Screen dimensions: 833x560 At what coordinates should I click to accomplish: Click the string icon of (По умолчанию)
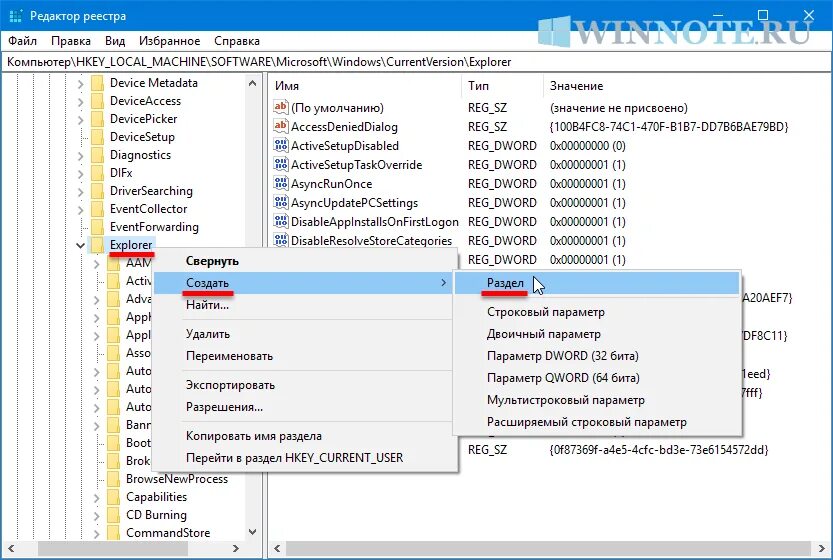280,107
